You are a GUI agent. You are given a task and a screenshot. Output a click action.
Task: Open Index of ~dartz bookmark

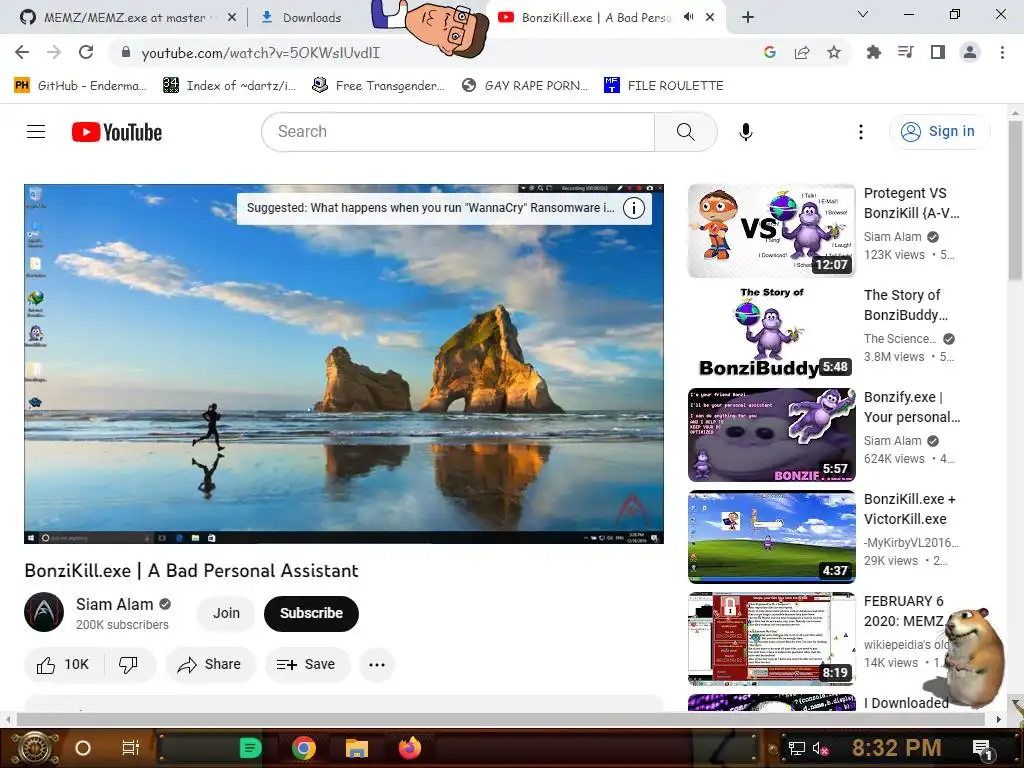coord(229,86)
